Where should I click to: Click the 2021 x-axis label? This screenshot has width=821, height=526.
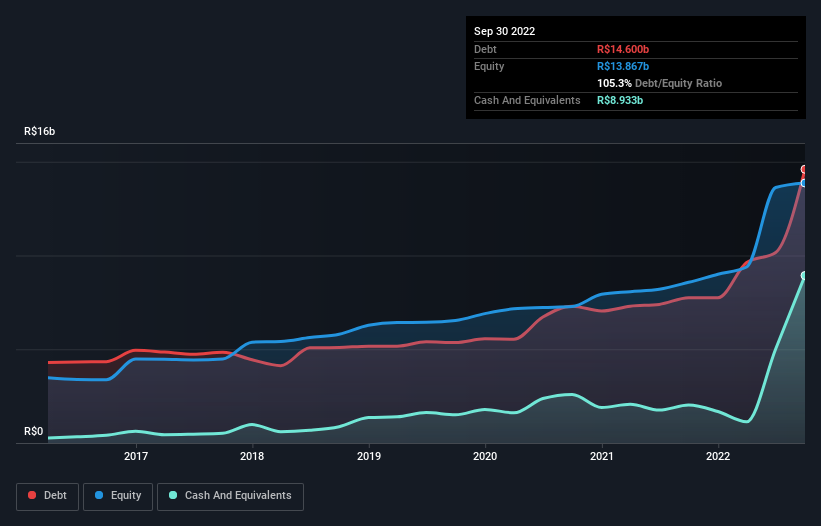602,456
